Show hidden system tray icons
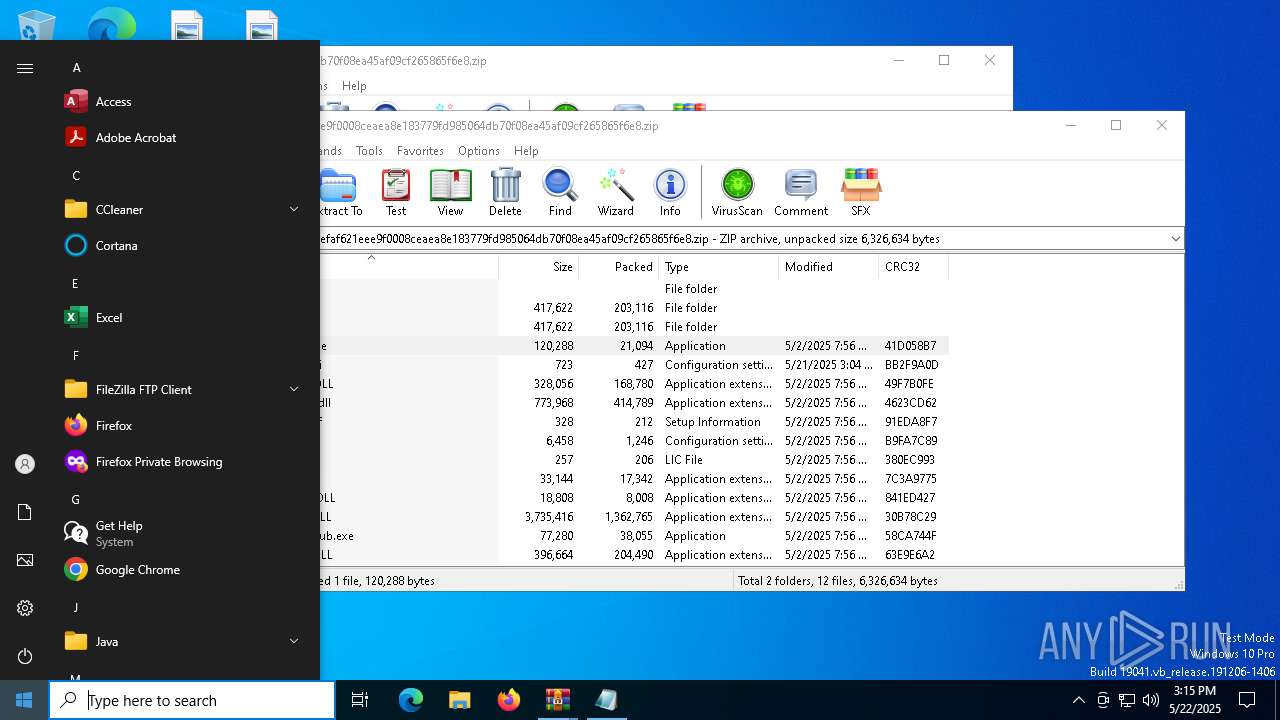 [x=1078, y=700]
